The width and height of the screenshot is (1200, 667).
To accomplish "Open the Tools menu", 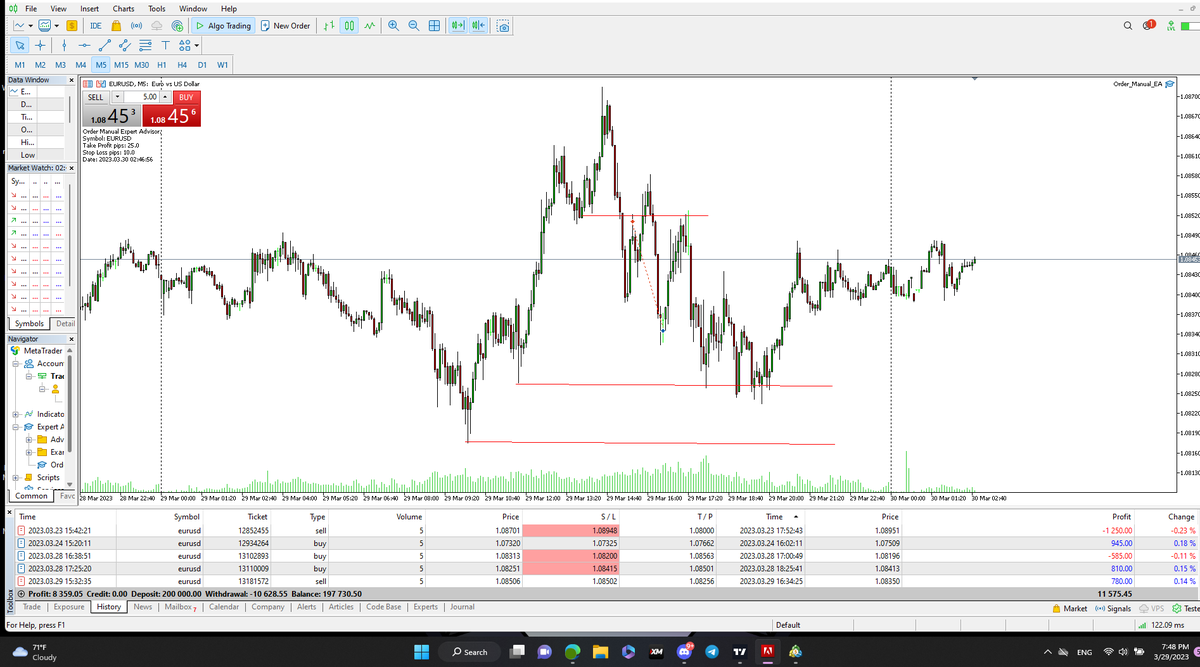I will [x=157, y=8].
